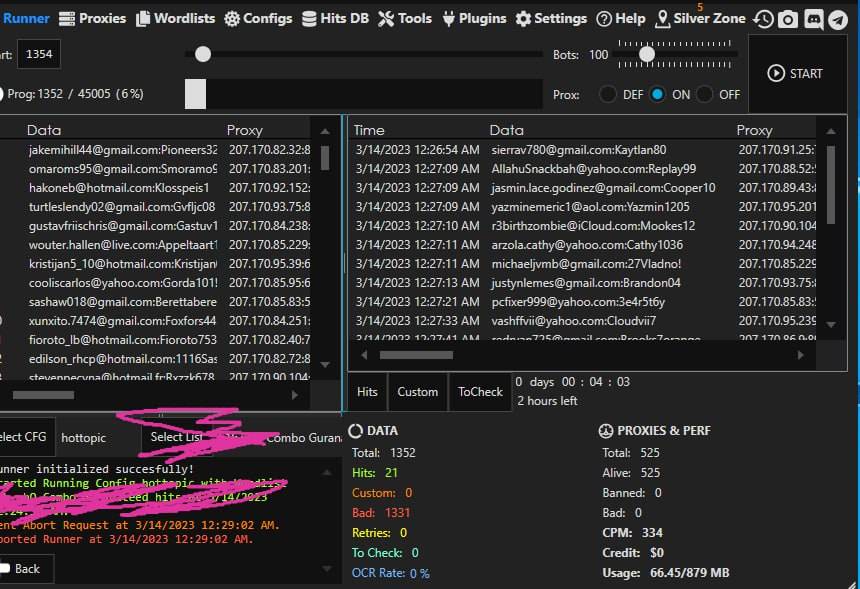Open the Tools menu
The image size is (860, 589).
tap(405, 19)
